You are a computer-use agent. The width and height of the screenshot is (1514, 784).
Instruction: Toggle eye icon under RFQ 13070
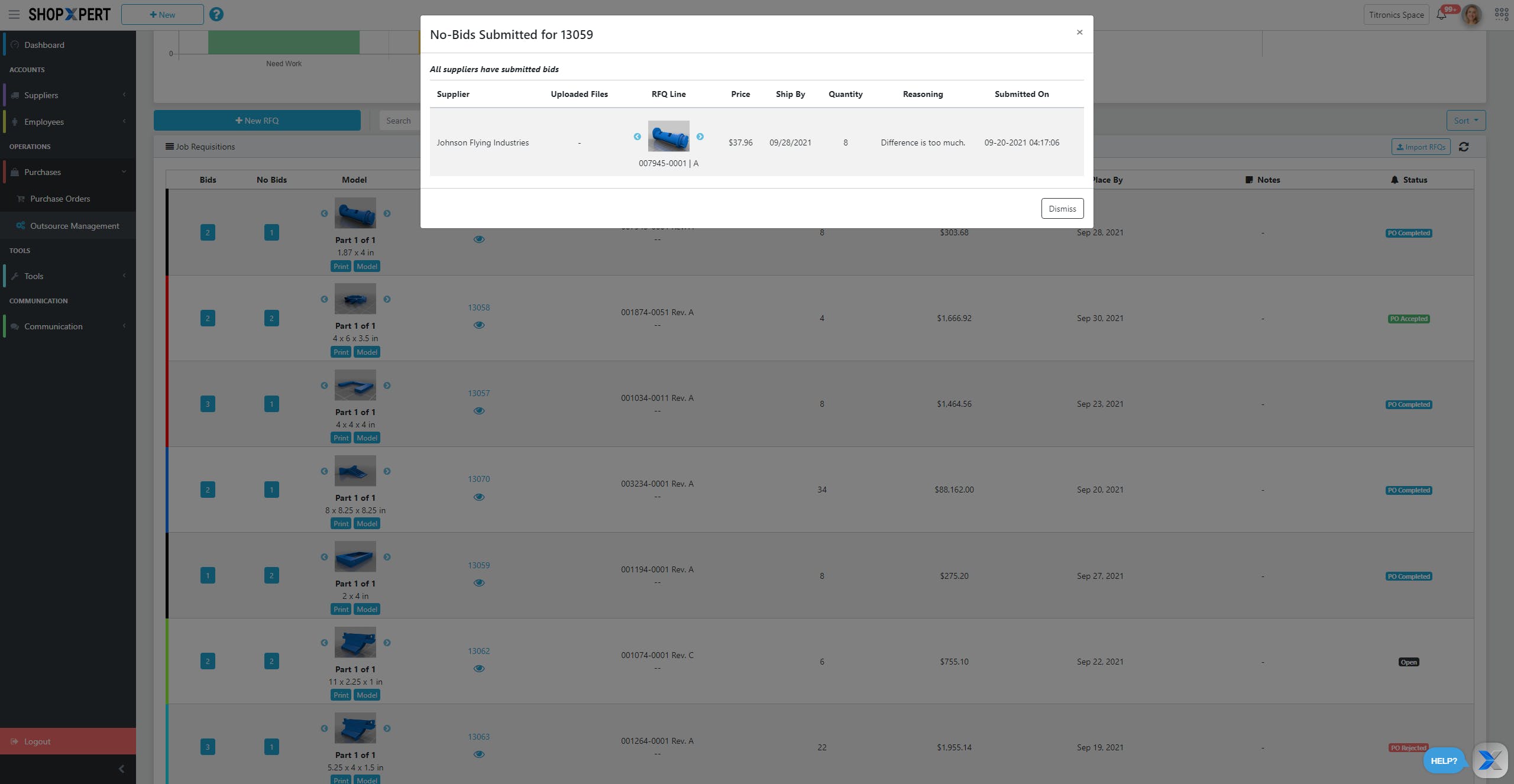(x=479, y=497)
